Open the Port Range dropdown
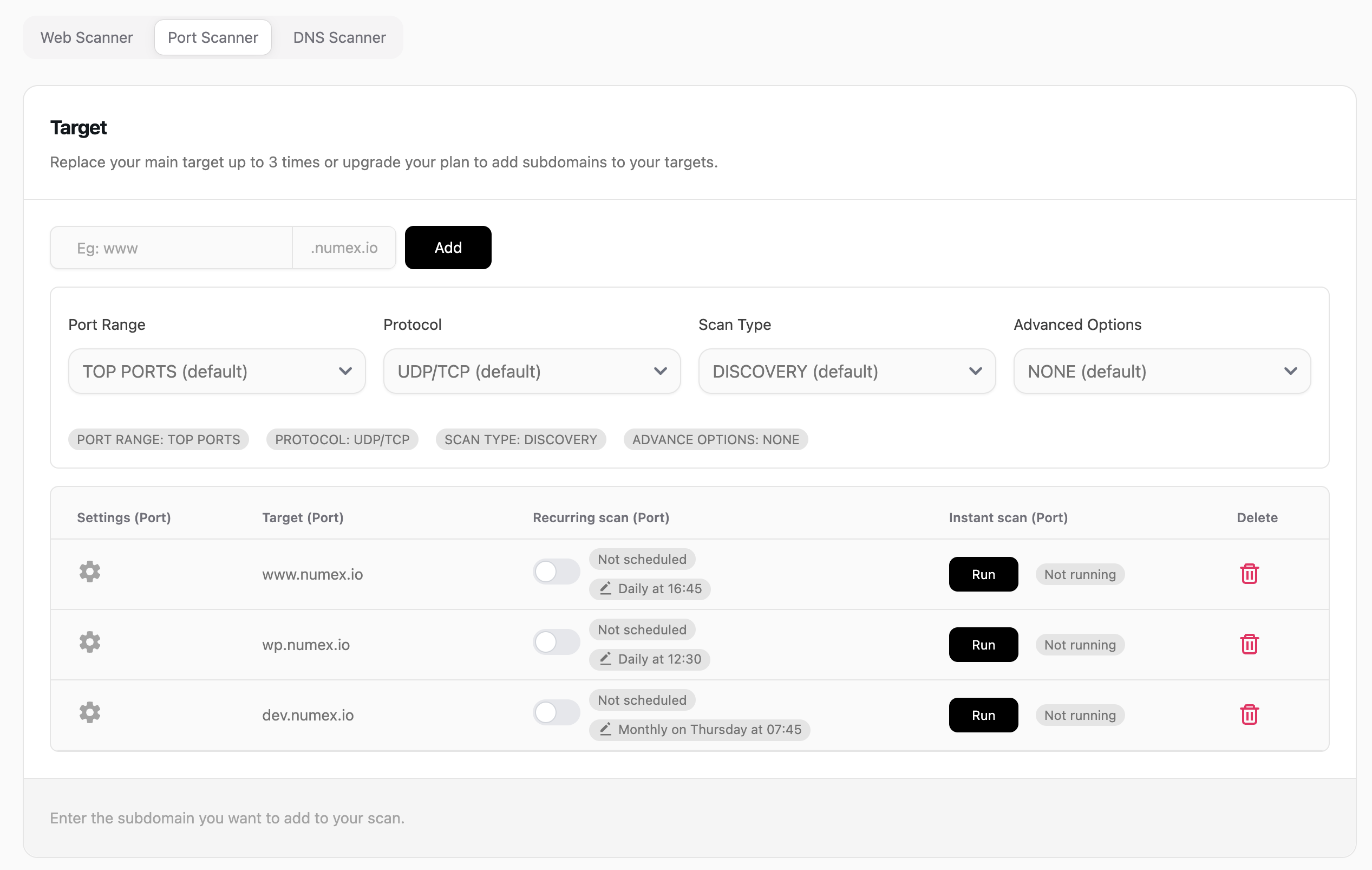Image resolution: width=1372 pixels, height=870 pixels. coord(217,371)
